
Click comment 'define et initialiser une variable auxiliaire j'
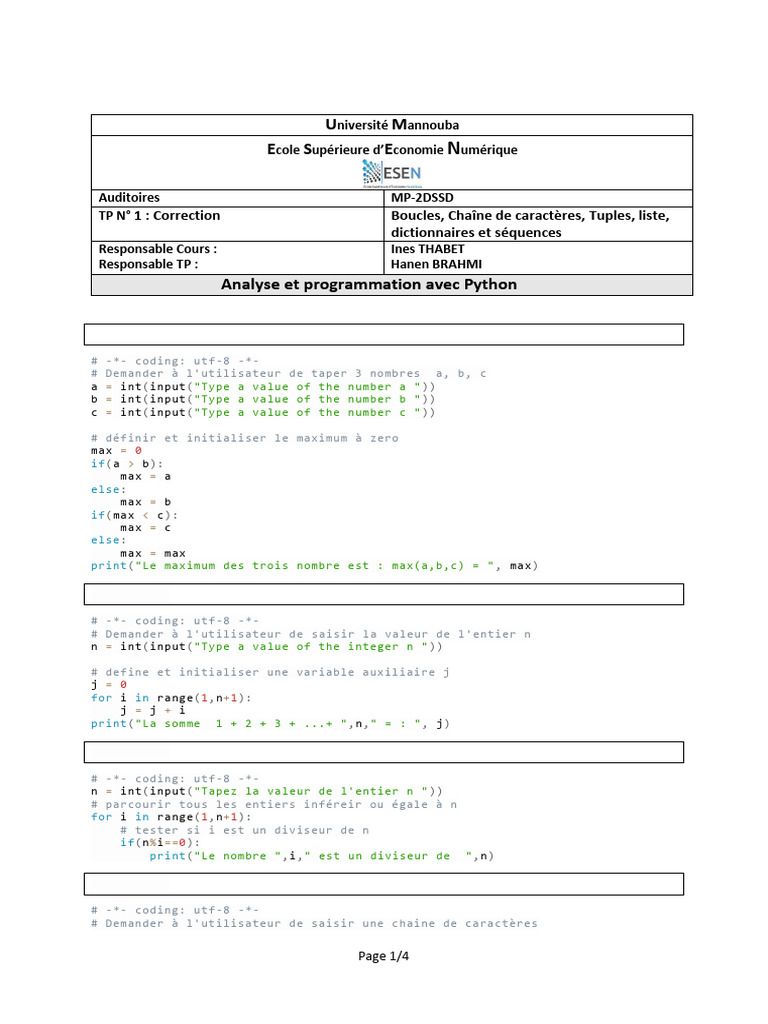coord(270,672)
